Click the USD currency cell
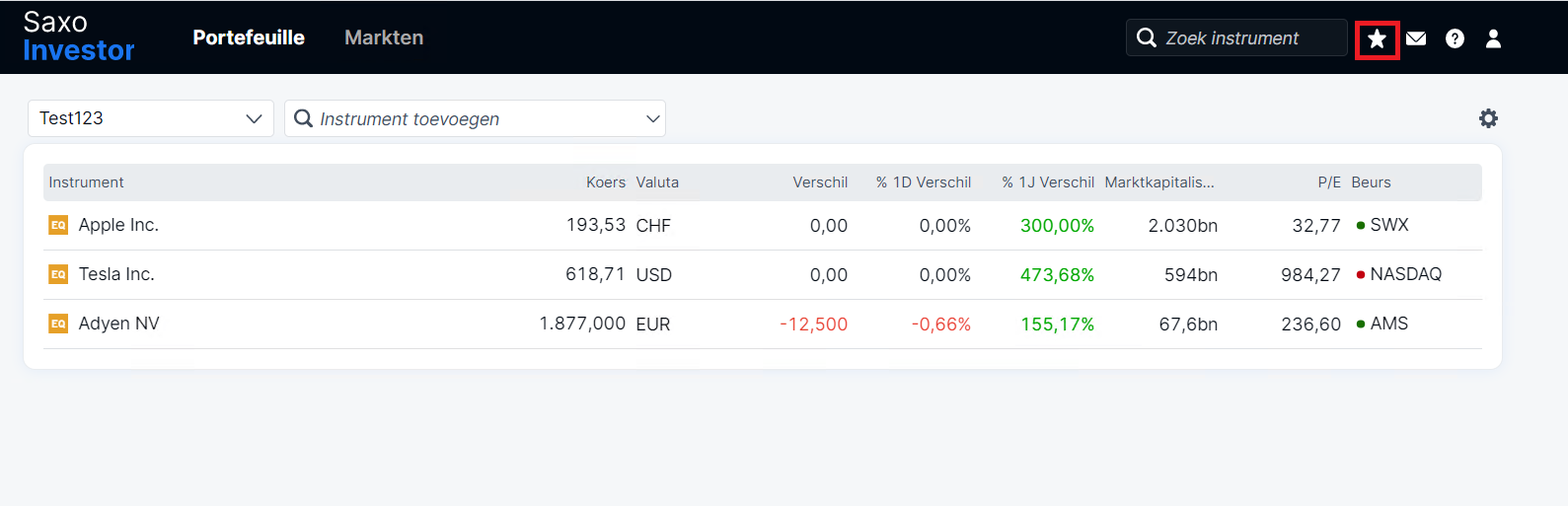Image resolution: width=1568 pixels, height=506 pixels. 653,275
